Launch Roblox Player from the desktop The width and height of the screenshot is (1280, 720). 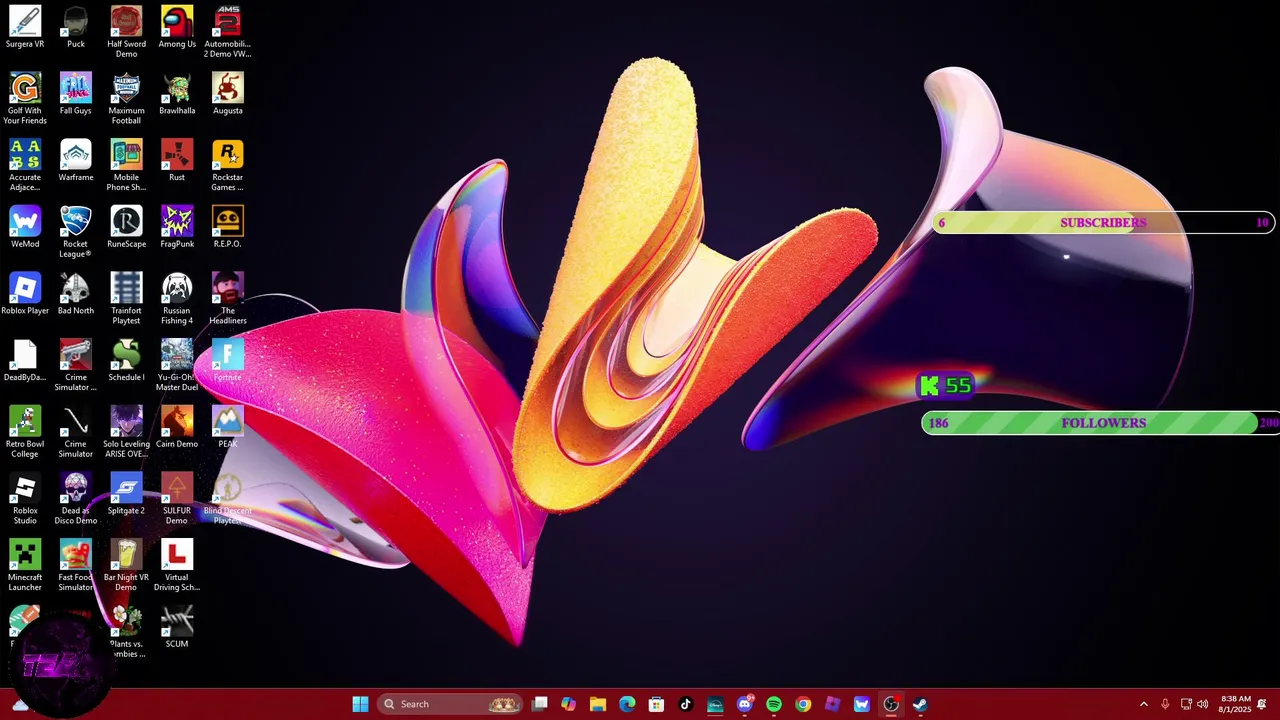pos(25,293)
